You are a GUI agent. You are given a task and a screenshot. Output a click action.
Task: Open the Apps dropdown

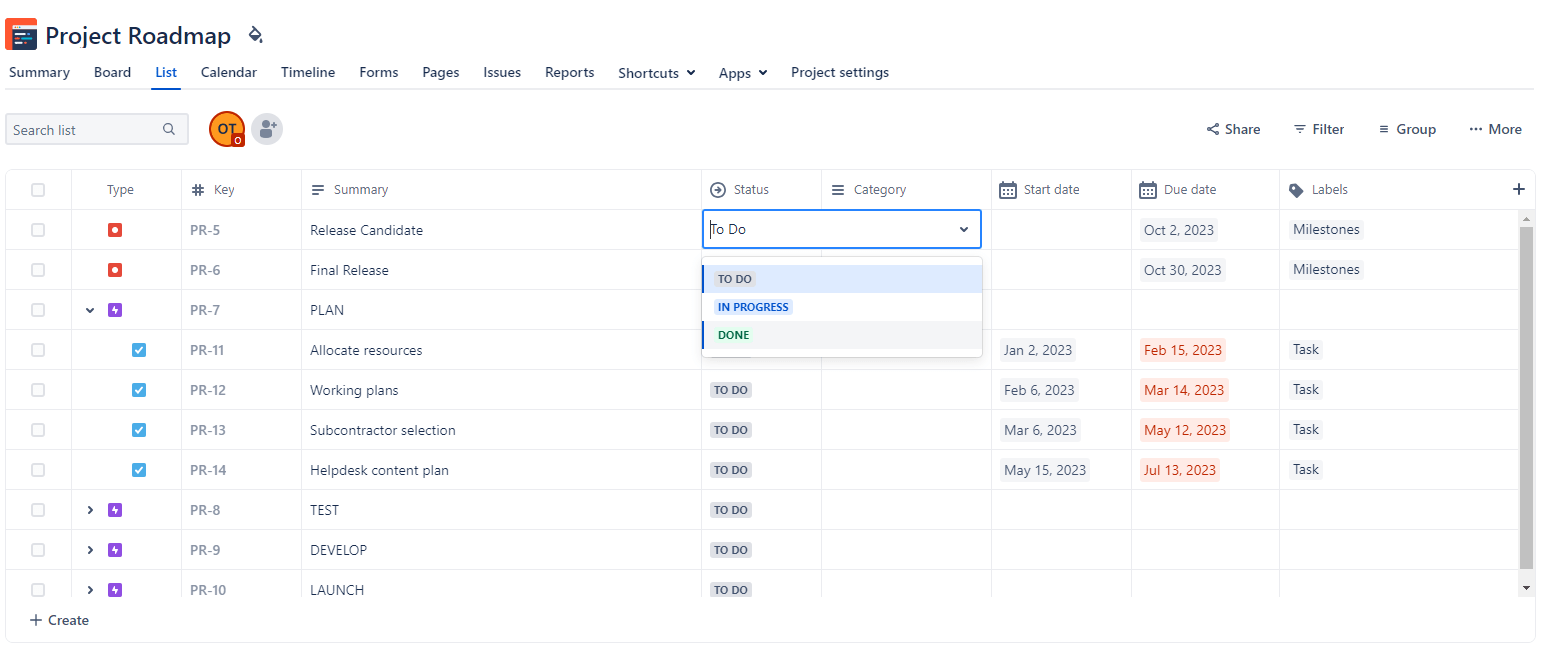(742, 72)
